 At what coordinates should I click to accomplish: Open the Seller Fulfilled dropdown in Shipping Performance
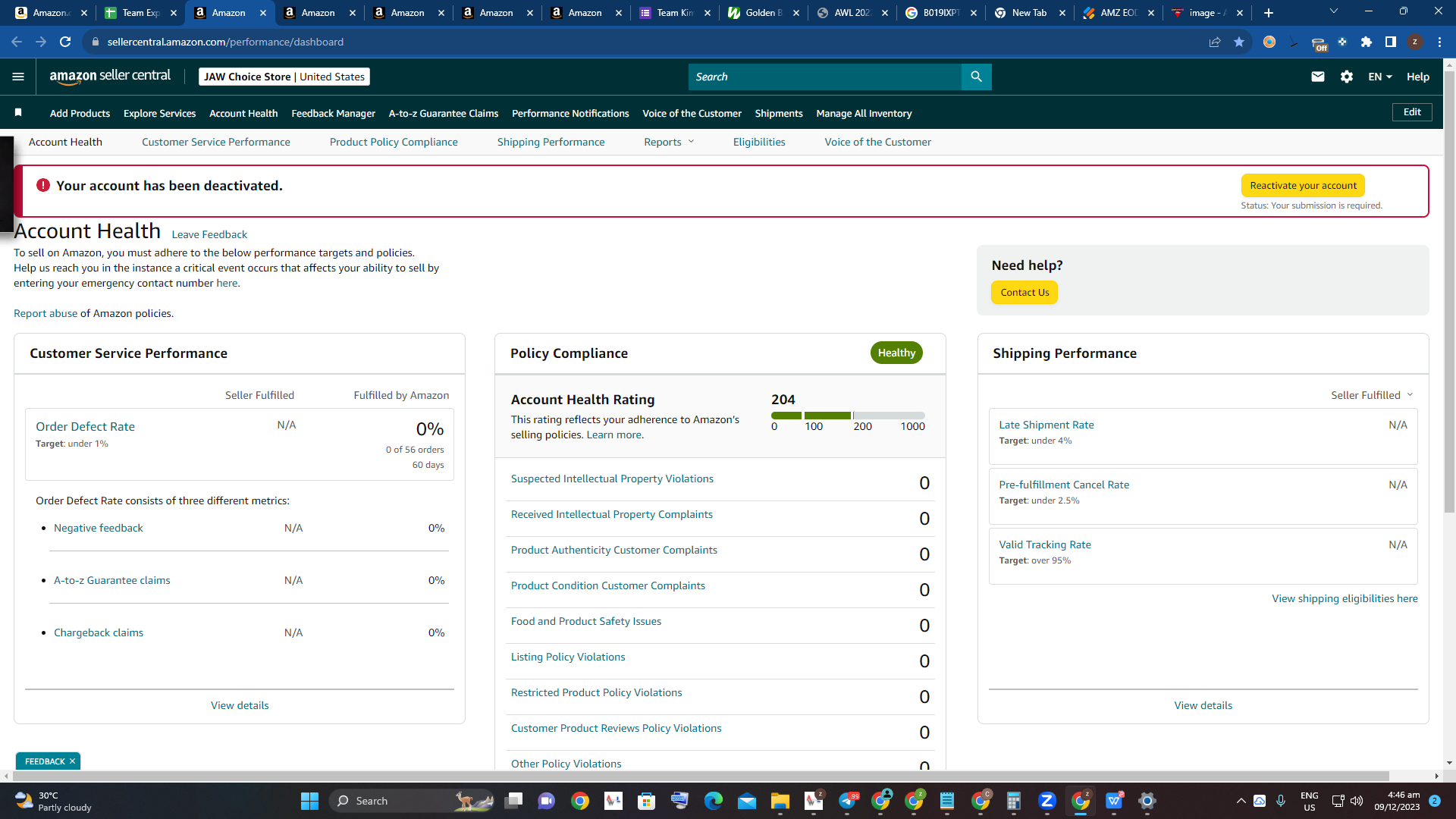tap(1372, 395)
